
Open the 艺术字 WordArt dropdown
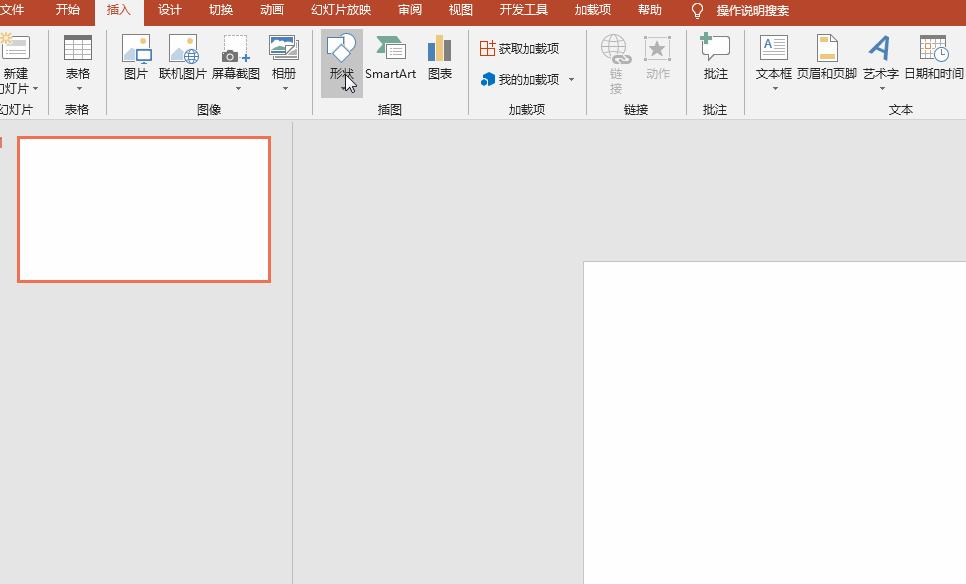coord(881,88)
